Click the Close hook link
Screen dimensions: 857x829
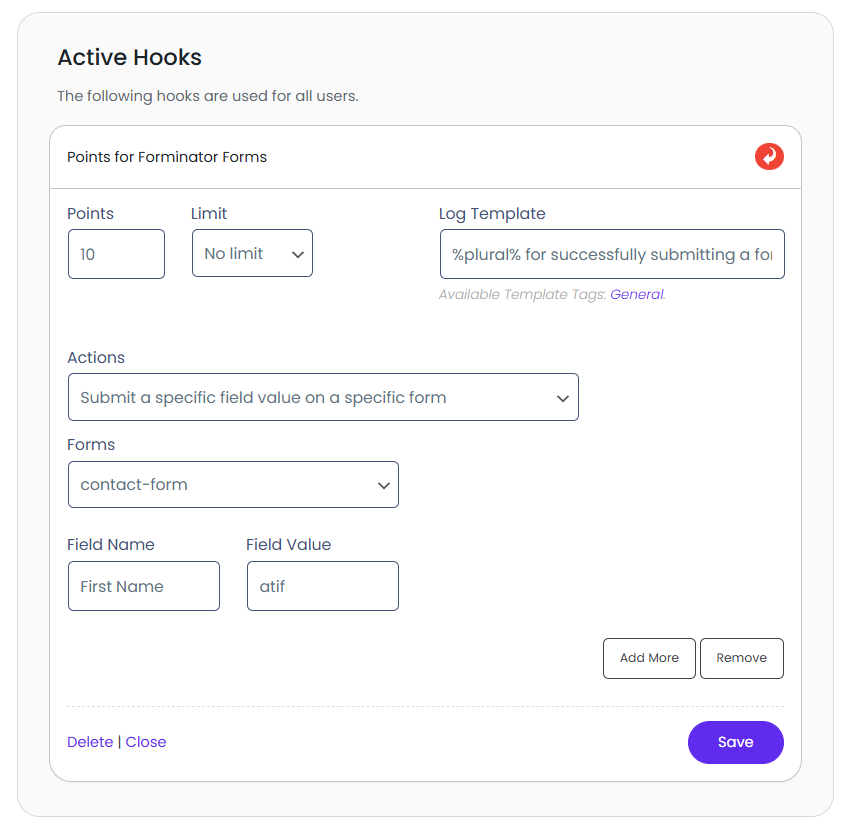[146, 742]
